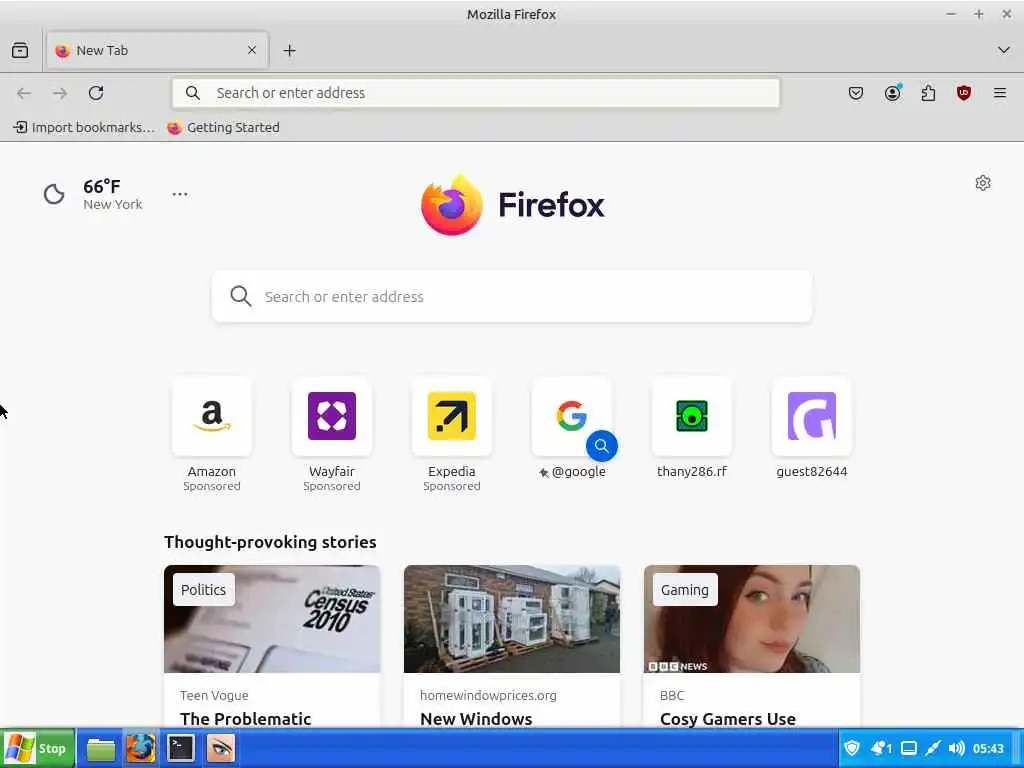1024x768 pixels.
Task: Go back one page
Action: 24,93
